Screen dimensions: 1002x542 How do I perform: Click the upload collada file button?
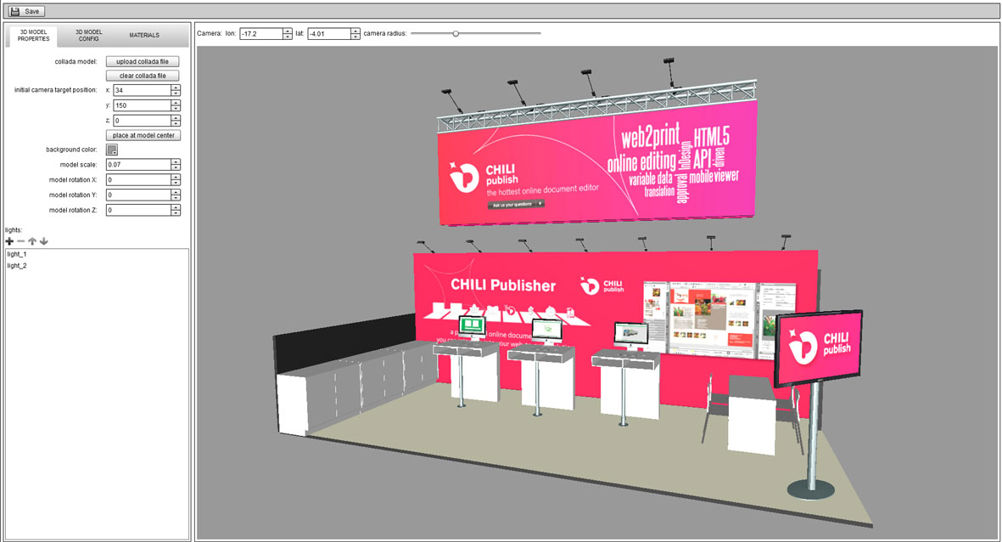pyautogui.click(x=143, y=61)
